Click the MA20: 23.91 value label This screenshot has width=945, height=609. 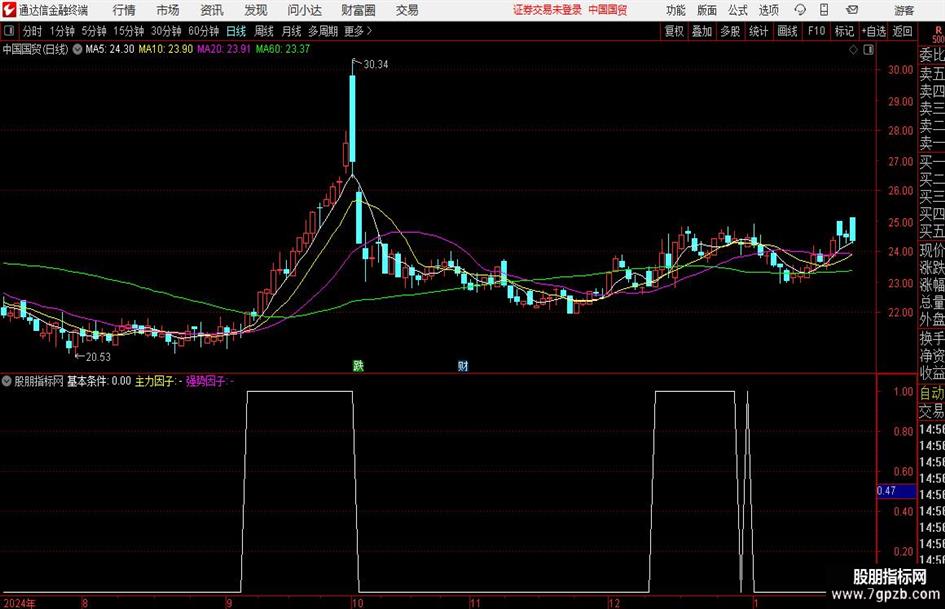click(x=224, y=49)
